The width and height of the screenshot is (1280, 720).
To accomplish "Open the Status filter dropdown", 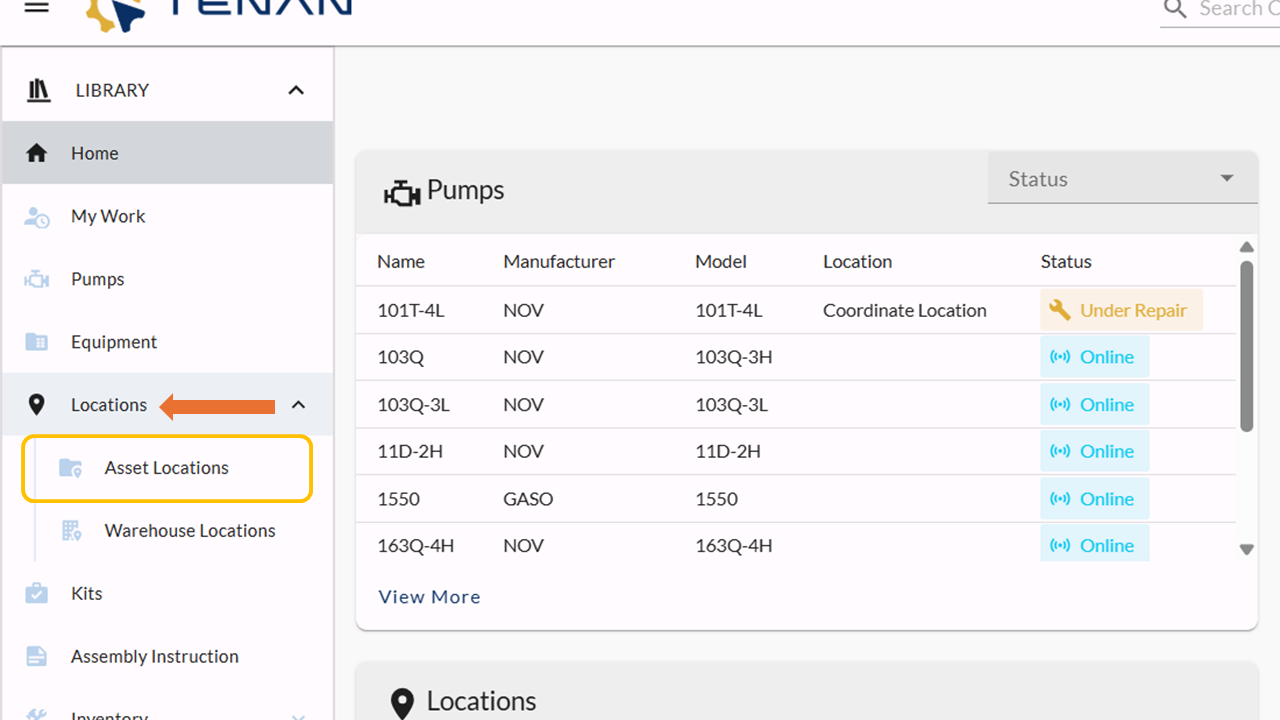I will tap(1122, 180).
